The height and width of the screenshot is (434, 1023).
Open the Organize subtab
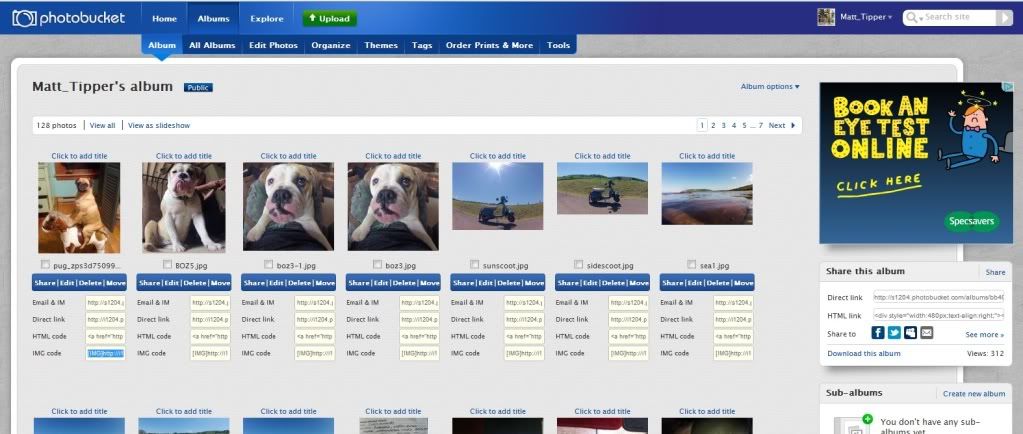coord(331,45)
